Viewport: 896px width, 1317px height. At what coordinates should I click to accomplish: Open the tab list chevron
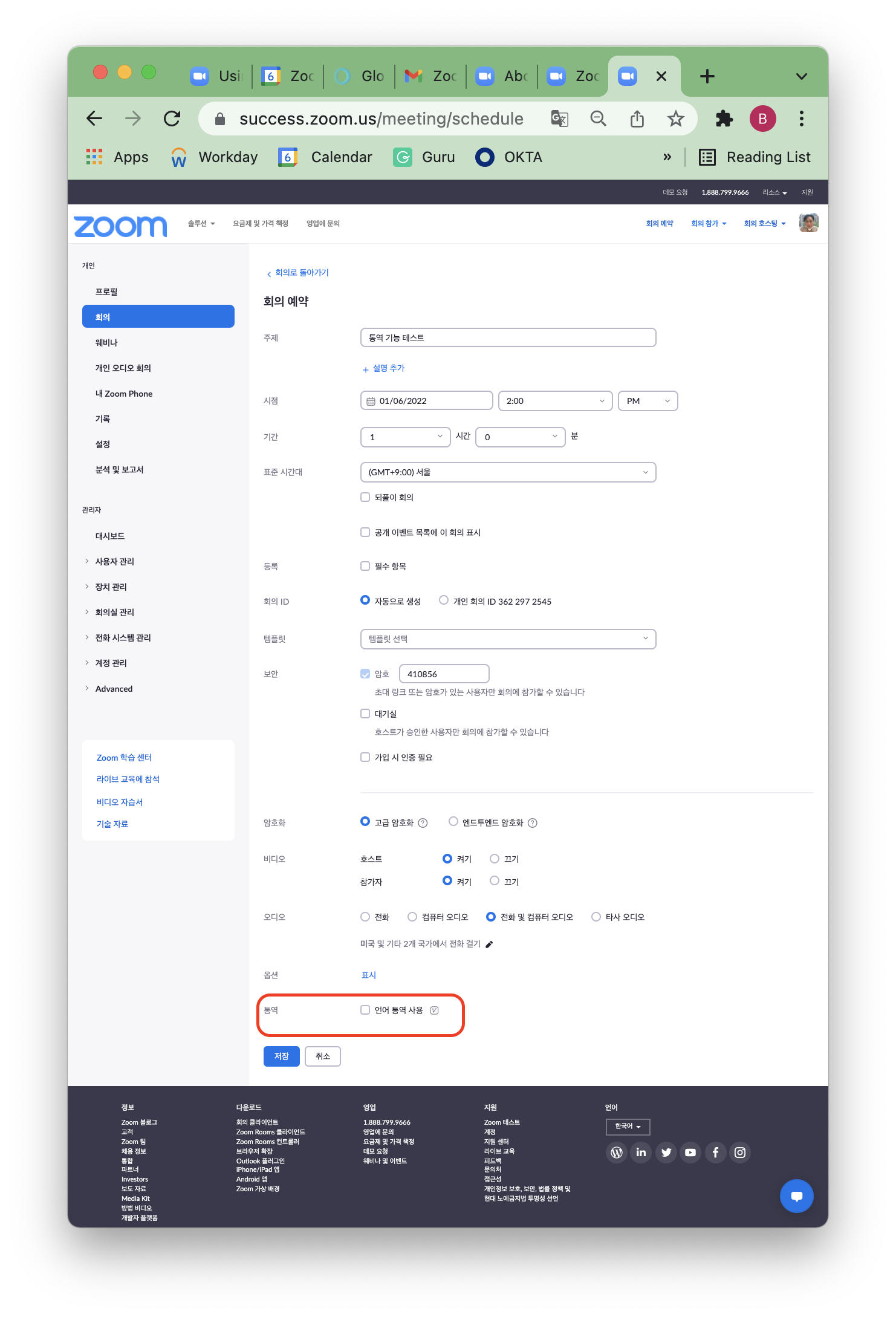tap(802, 76)
